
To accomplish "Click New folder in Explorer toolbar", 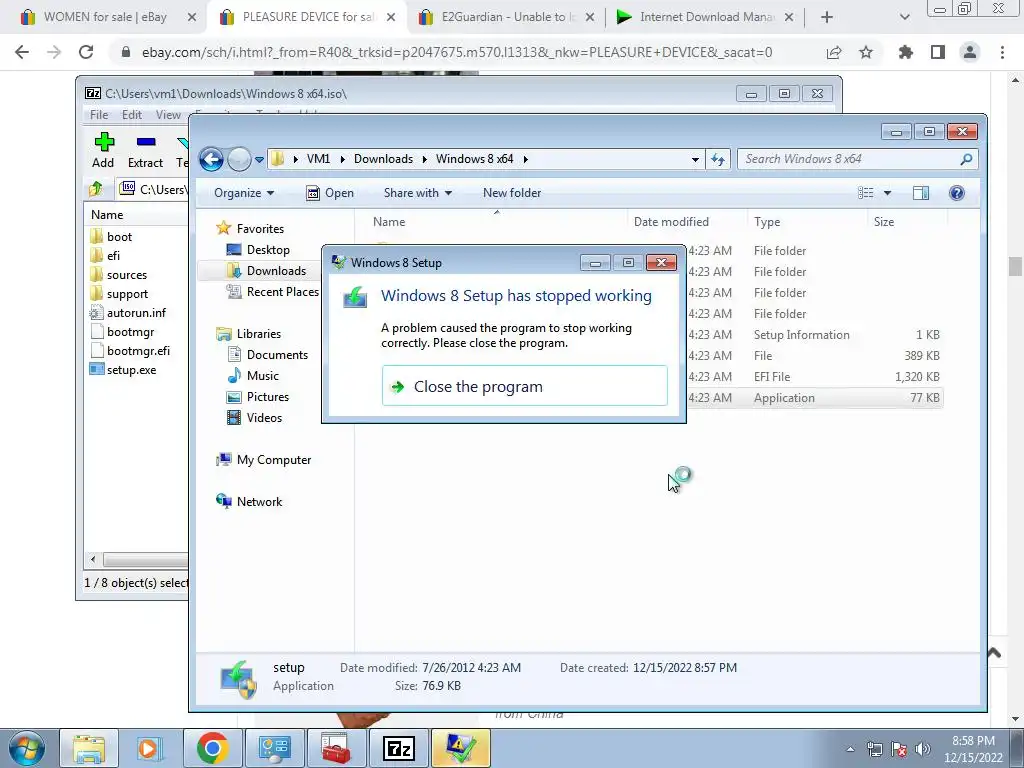I will [512, 193].
